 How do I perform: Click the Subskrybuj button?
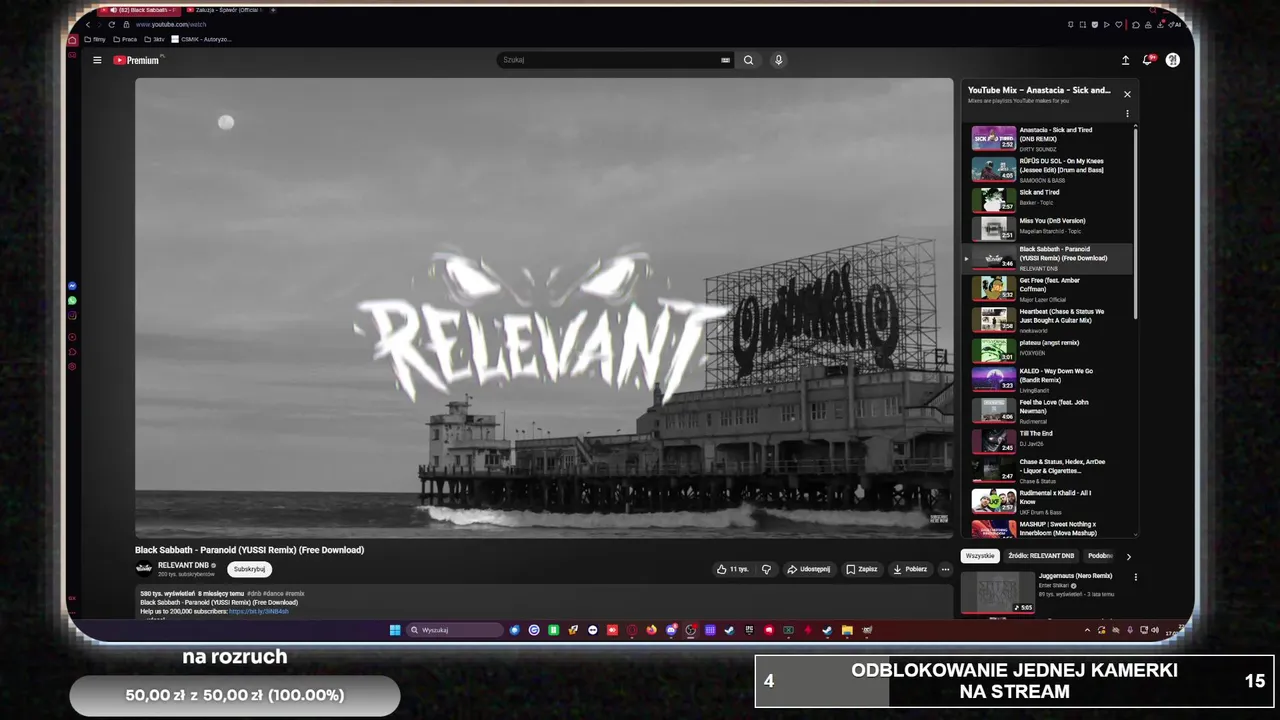[x=249, y=569]
